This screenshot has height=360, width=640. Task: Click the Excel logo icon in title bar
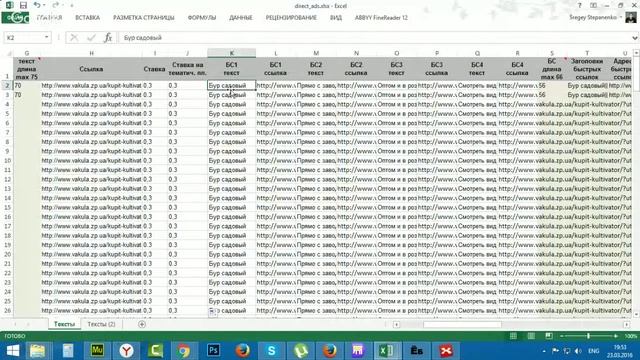pyautogui.click(x=9, y=5)
